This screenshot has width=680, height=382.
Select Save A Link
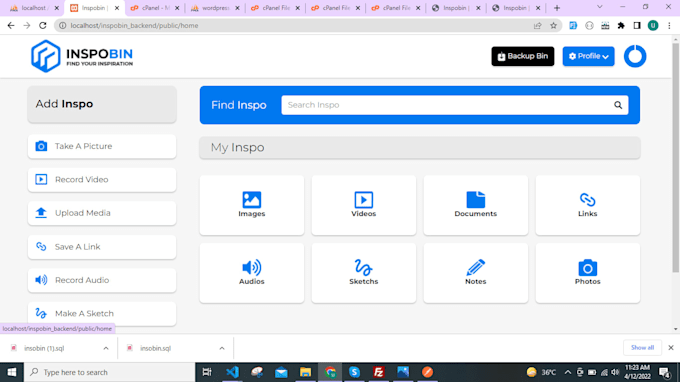(x=102, y=247)
